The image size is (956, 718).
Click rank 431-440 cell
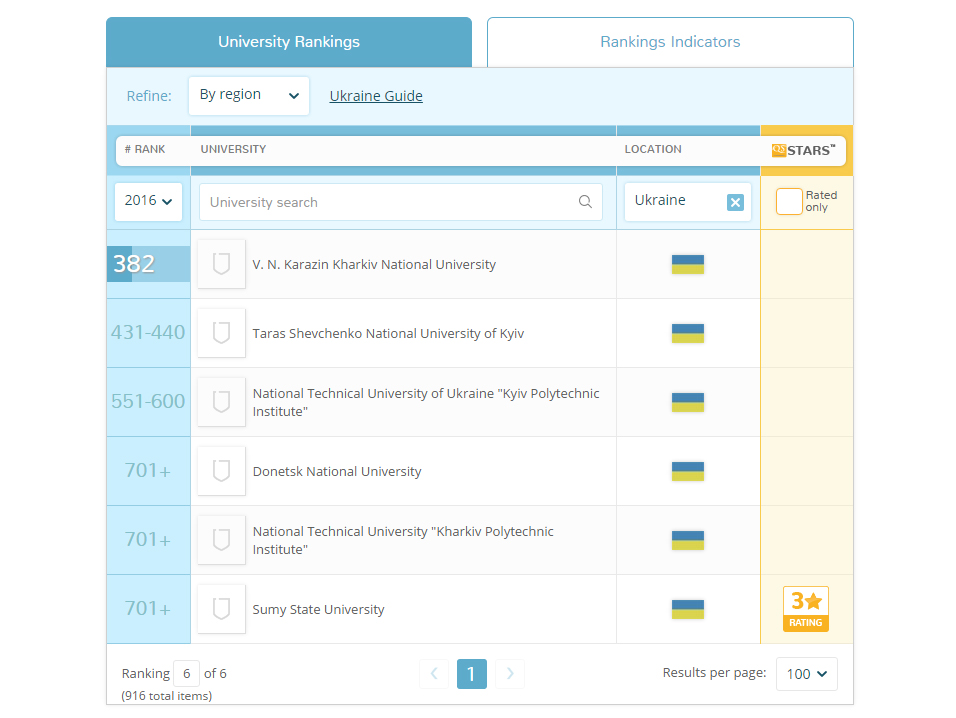148,333
